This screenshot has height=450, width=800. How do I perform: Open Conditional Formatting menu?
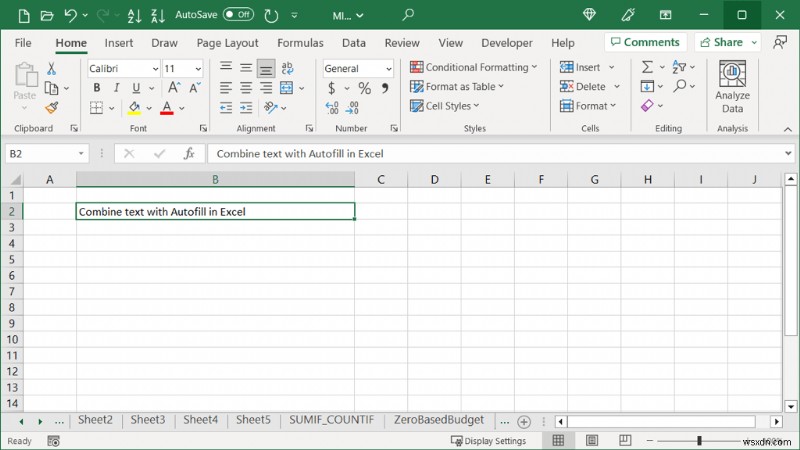(473, 67)
